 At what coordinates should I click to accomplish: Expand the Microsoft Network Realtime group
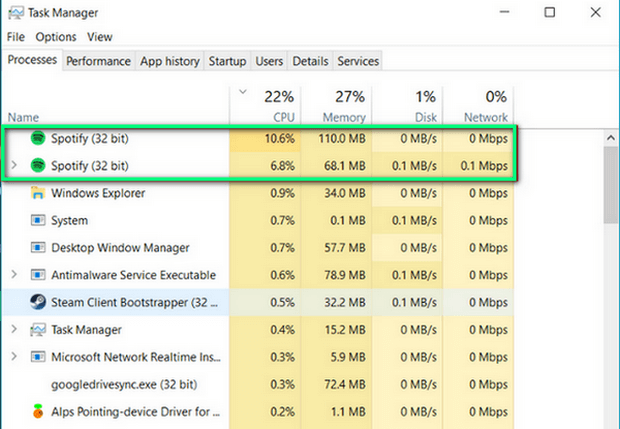pyautogui.click(x=13, y=356)
